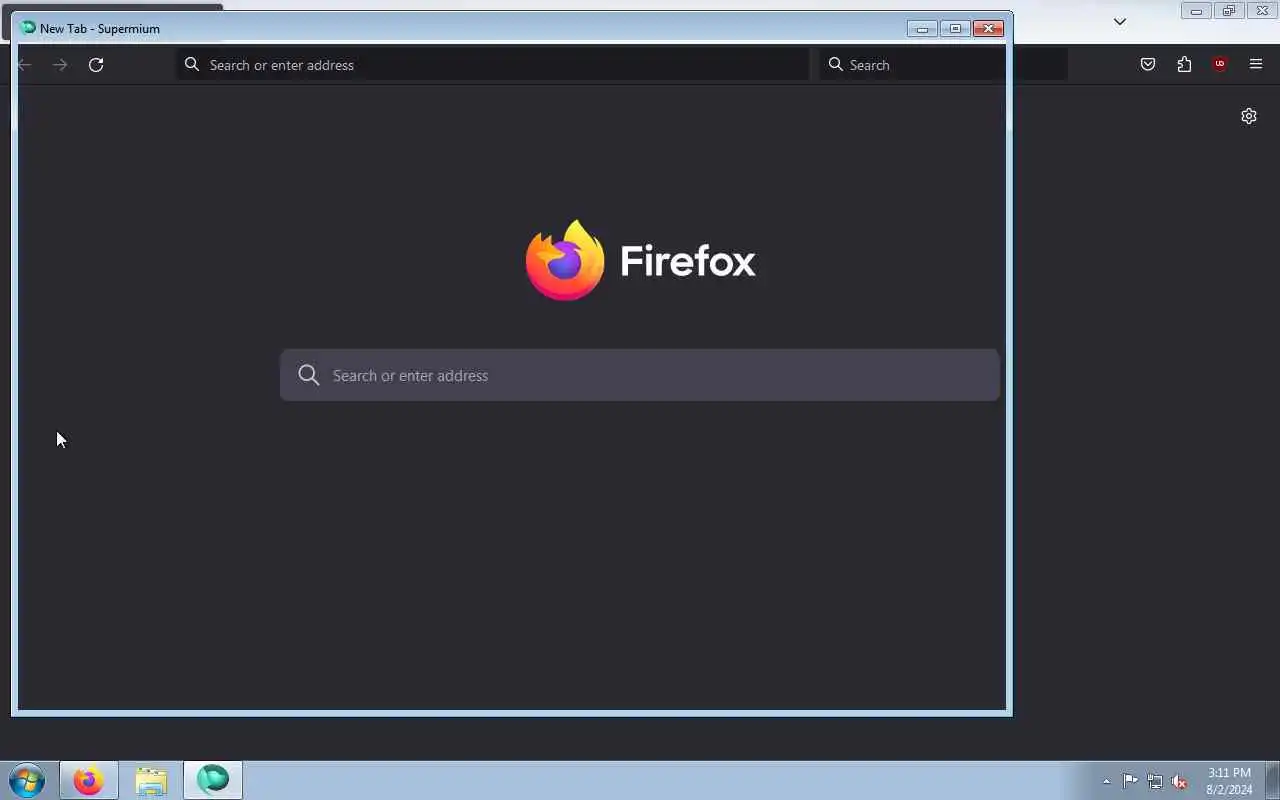Screen dimensions: 1280x800
Task: Switch to Firefox in the taskbar
Action: pos(89,780)
